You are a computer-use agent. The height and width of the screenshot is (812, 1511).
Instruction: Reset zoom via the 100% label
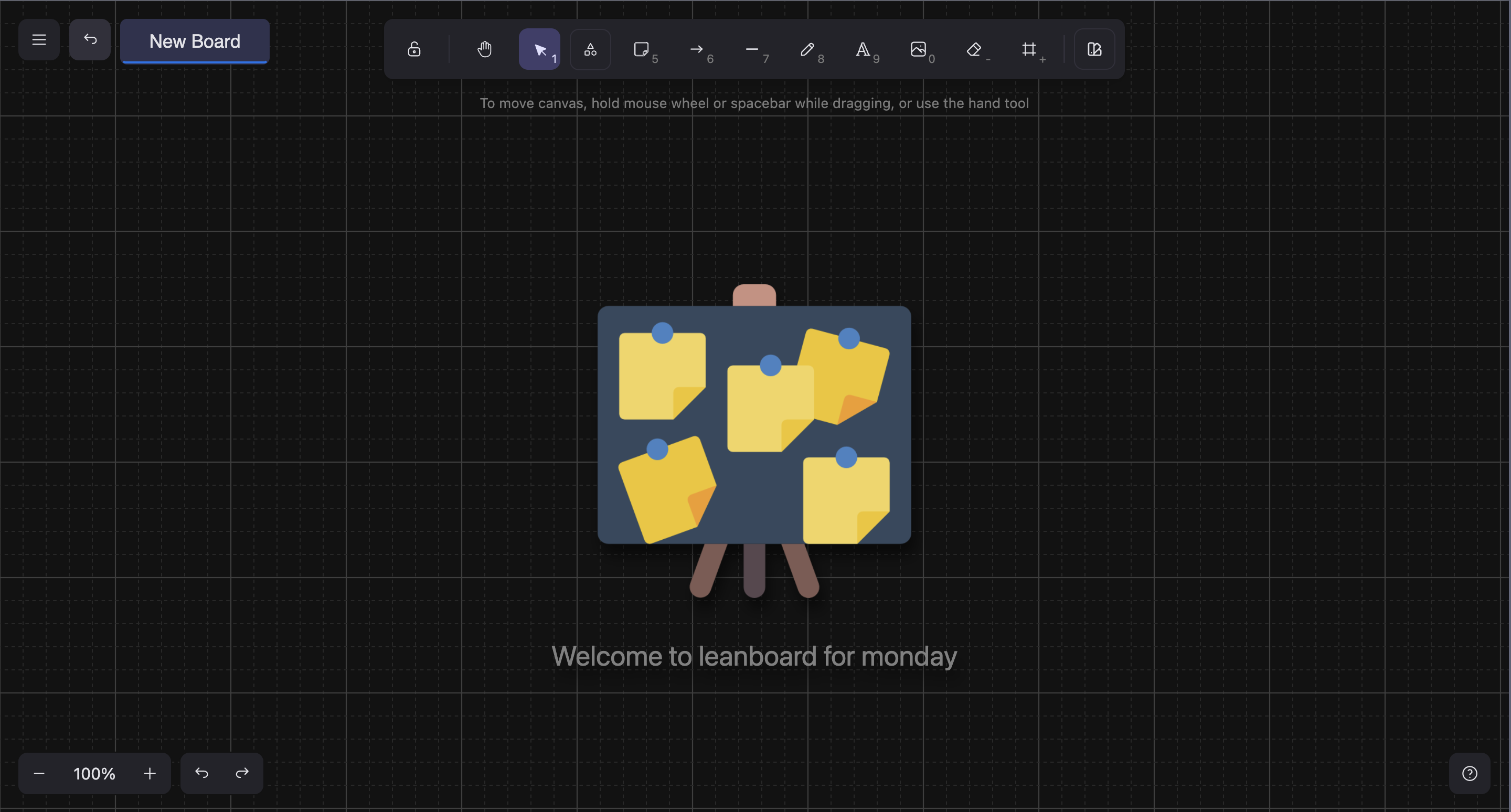click(x=94, y=773)
